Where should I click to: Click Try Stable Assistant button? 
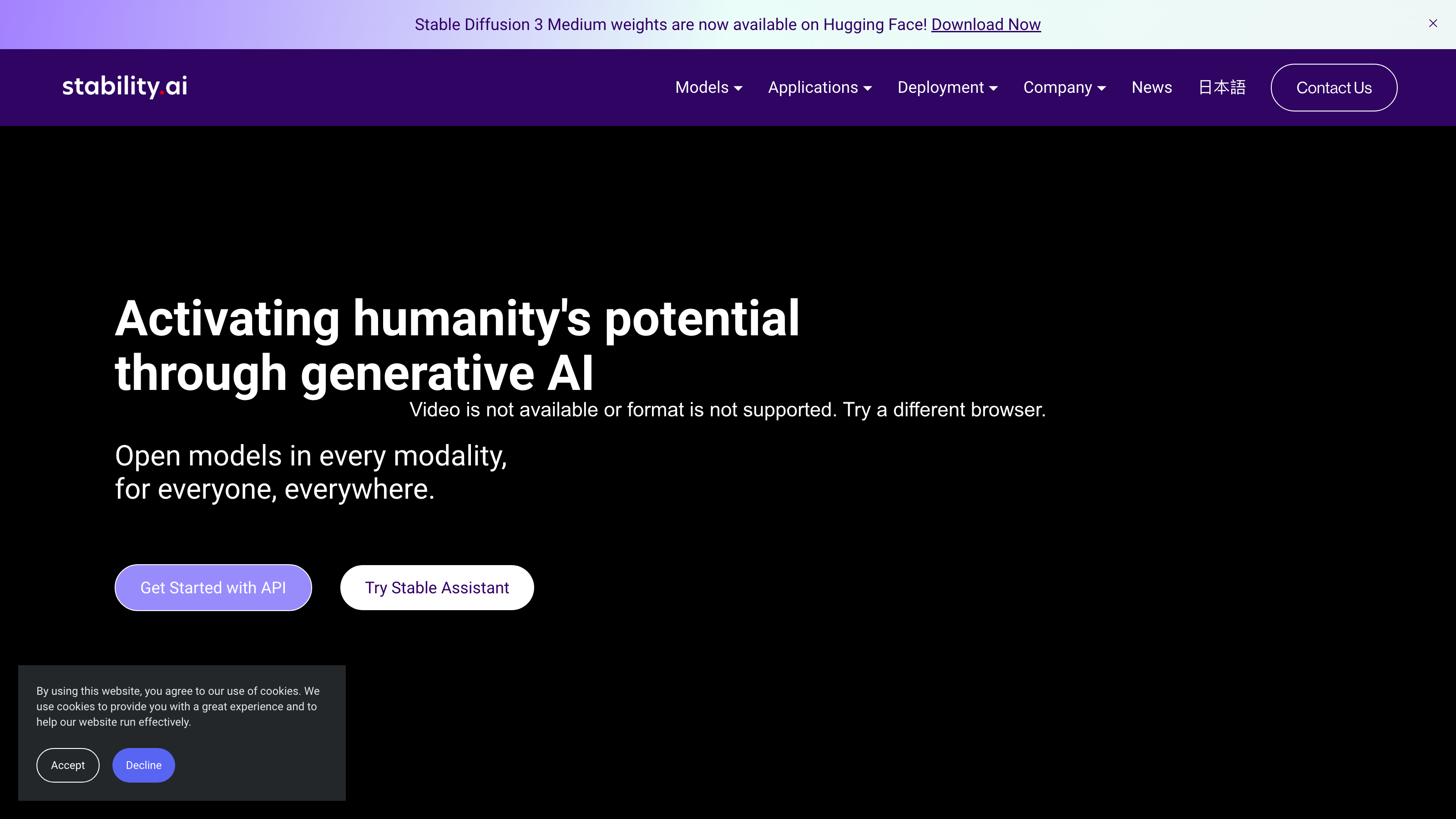pyautogui.click(x=437, y=587)
